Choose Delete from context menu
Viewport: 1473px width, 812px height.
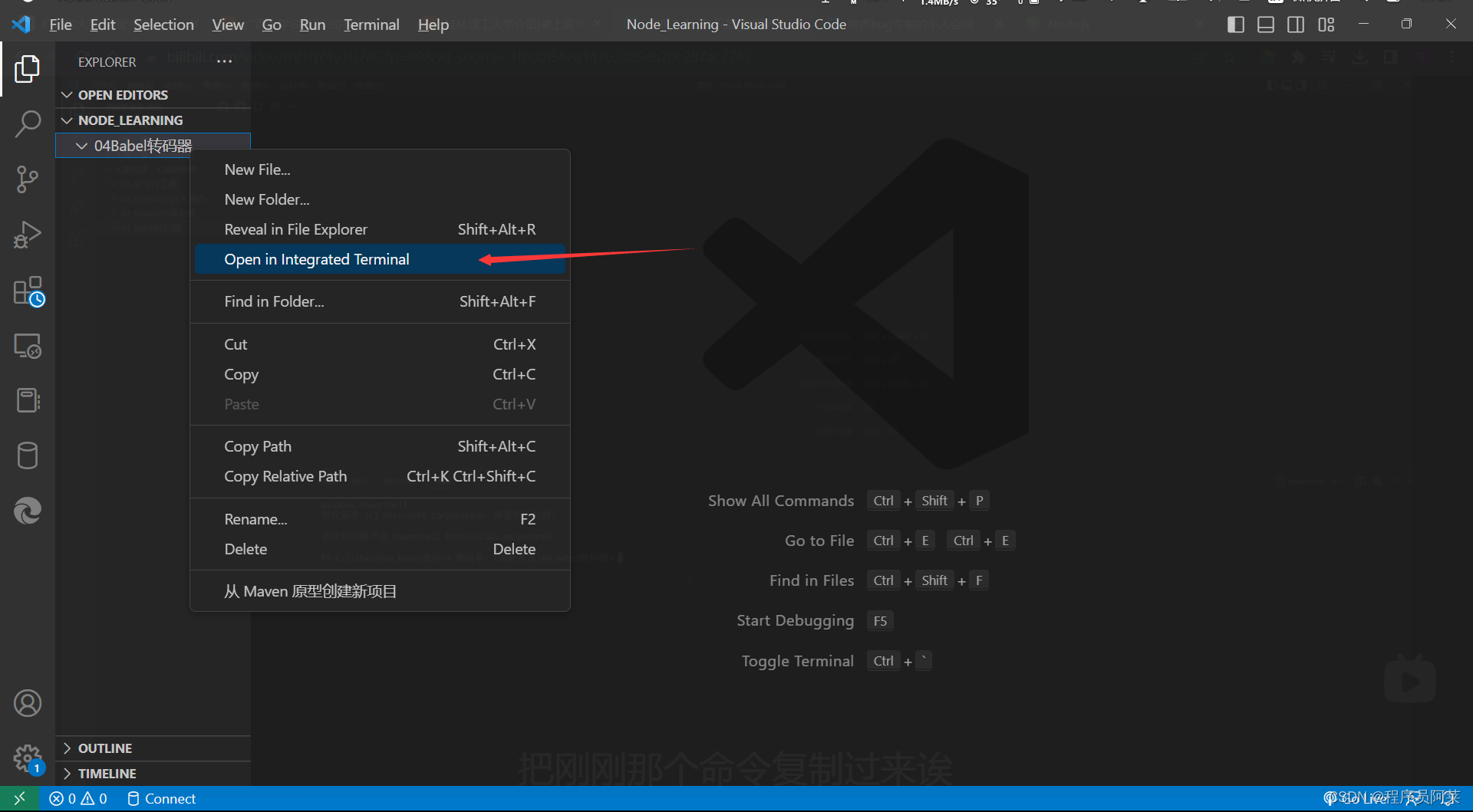coord(380,549)
